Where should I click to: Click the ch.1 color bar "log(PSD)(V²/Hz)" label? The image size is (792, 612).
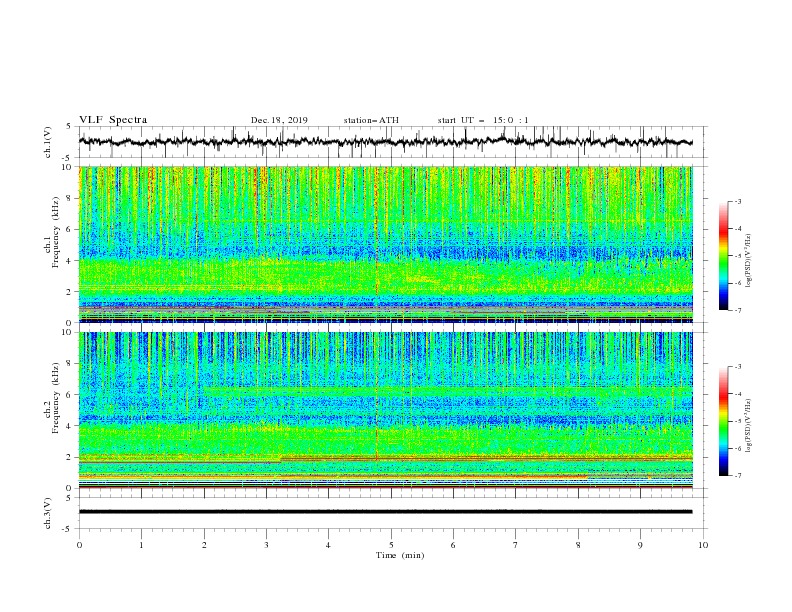pyautogui.click(x=749, y=261)
